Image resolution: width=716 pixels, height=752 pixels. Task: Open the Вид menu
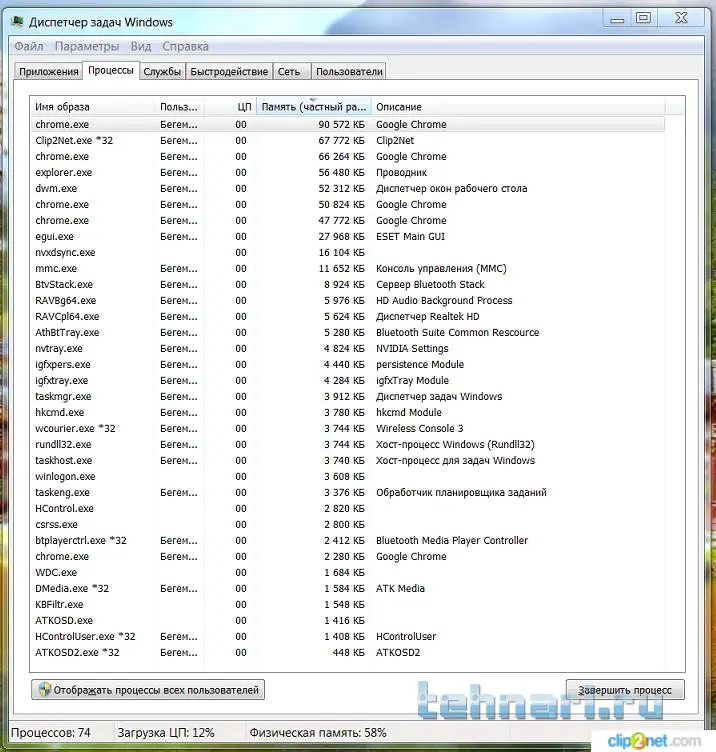141,47
